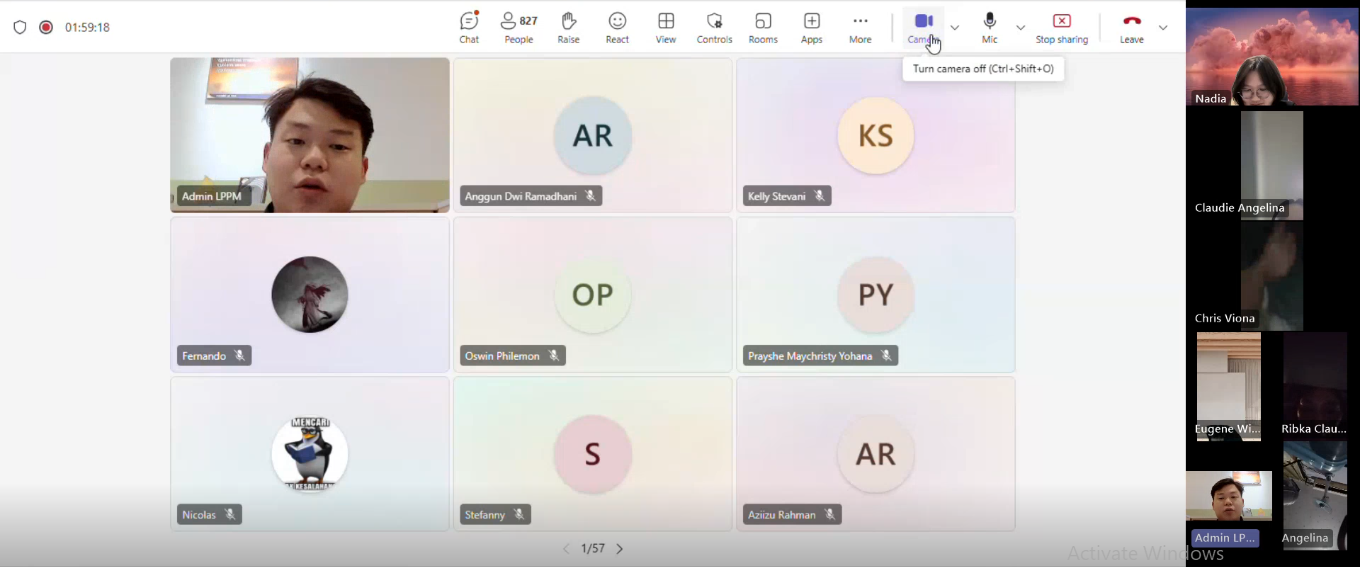The height and width of the screenshot is (567, 1360).
Task: Stop sharing the screen
Action: 1061,27
